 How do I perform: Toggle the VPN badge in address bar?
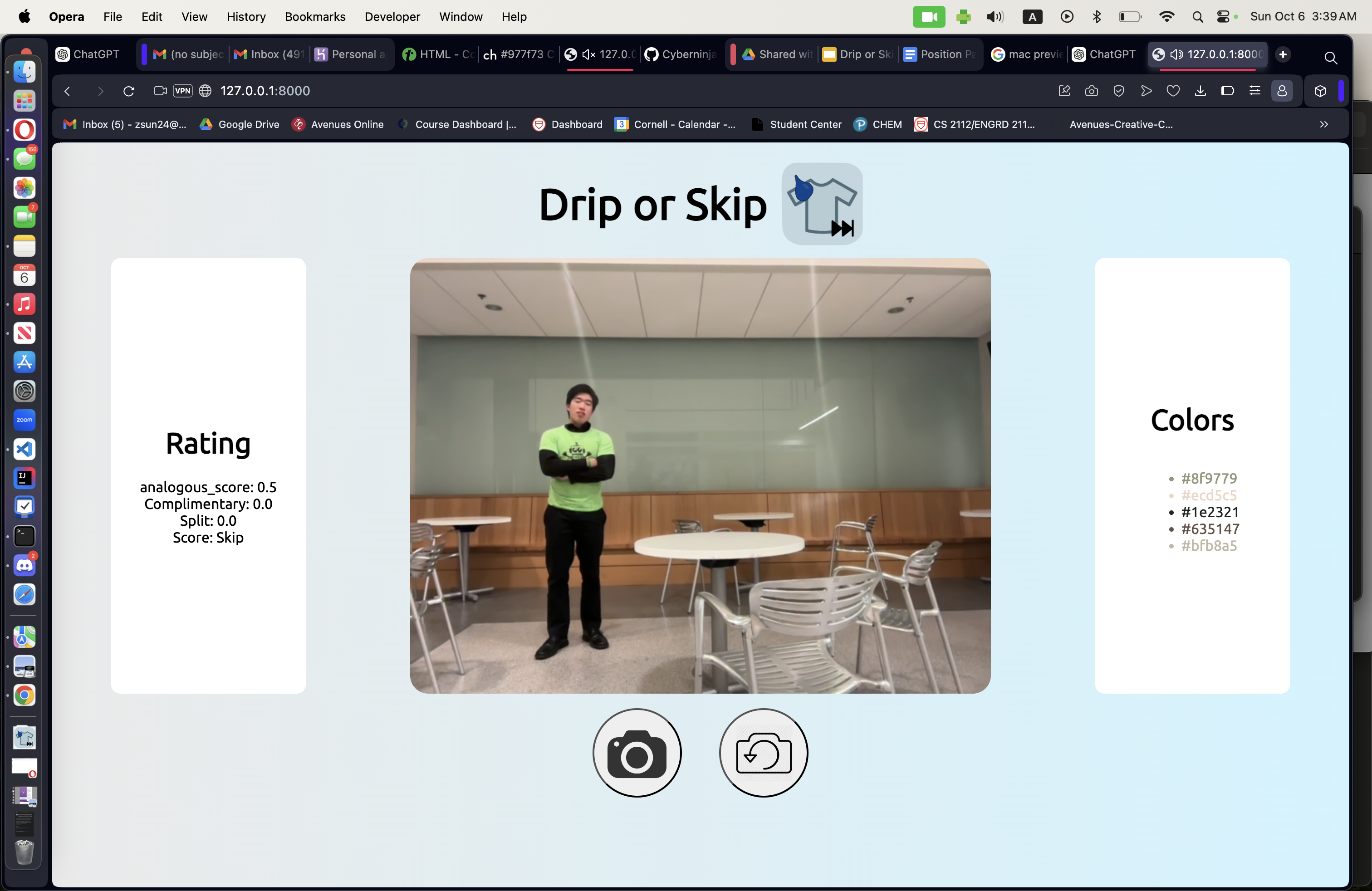(183, 91)
